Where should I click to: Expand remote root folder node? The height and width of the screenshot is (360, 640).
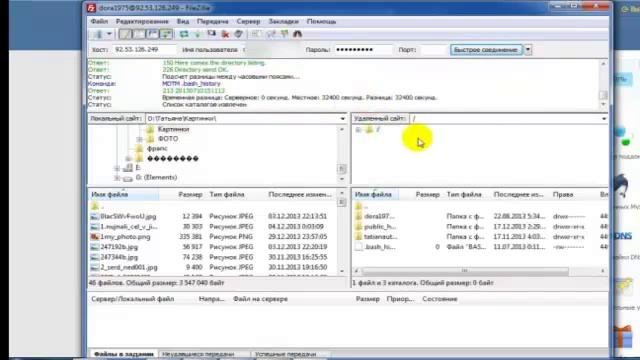tap(358, 130)
